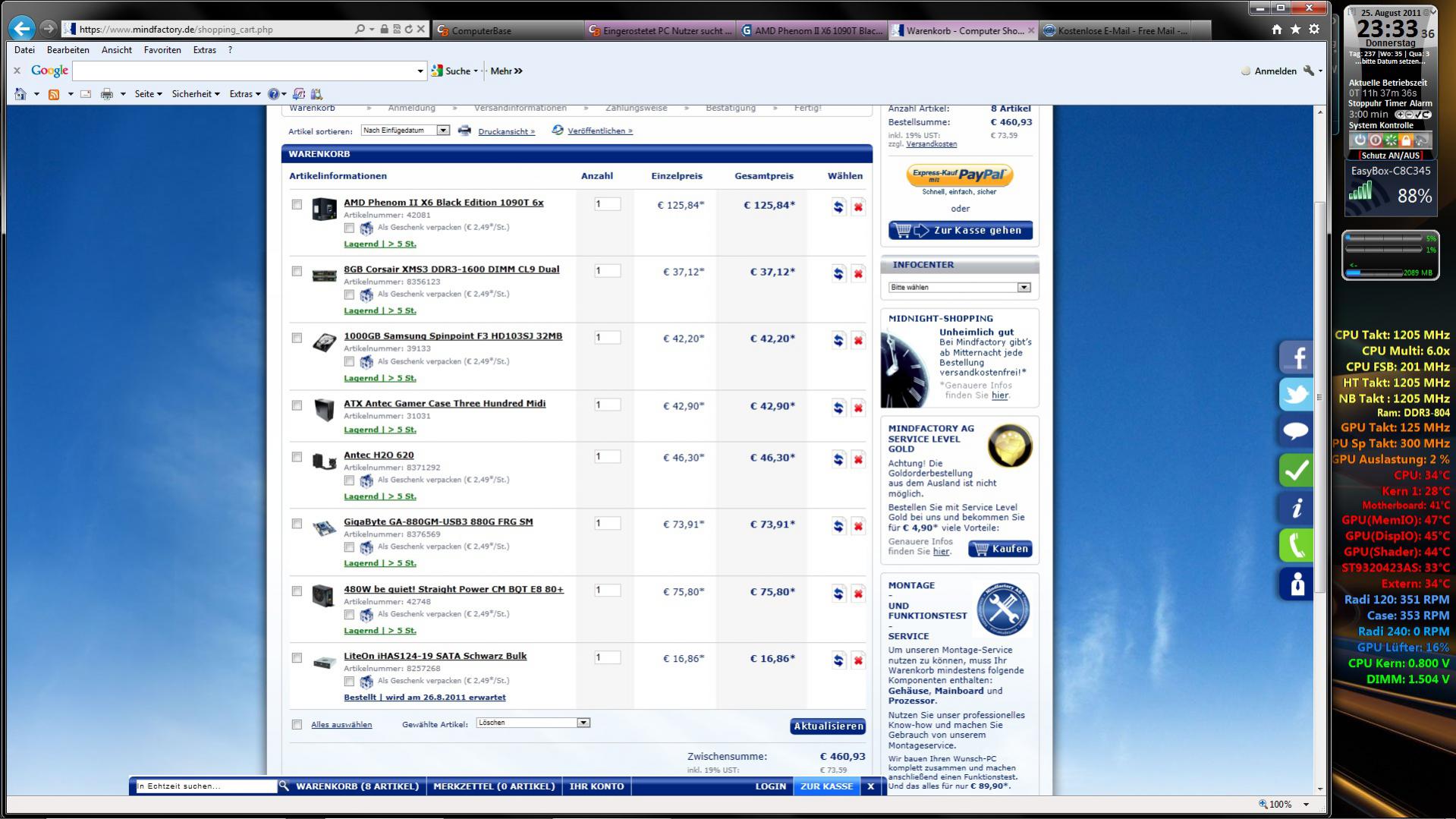The image size is (1456, 819).
Task: Open the Favoriten menu
Action: 162,50
